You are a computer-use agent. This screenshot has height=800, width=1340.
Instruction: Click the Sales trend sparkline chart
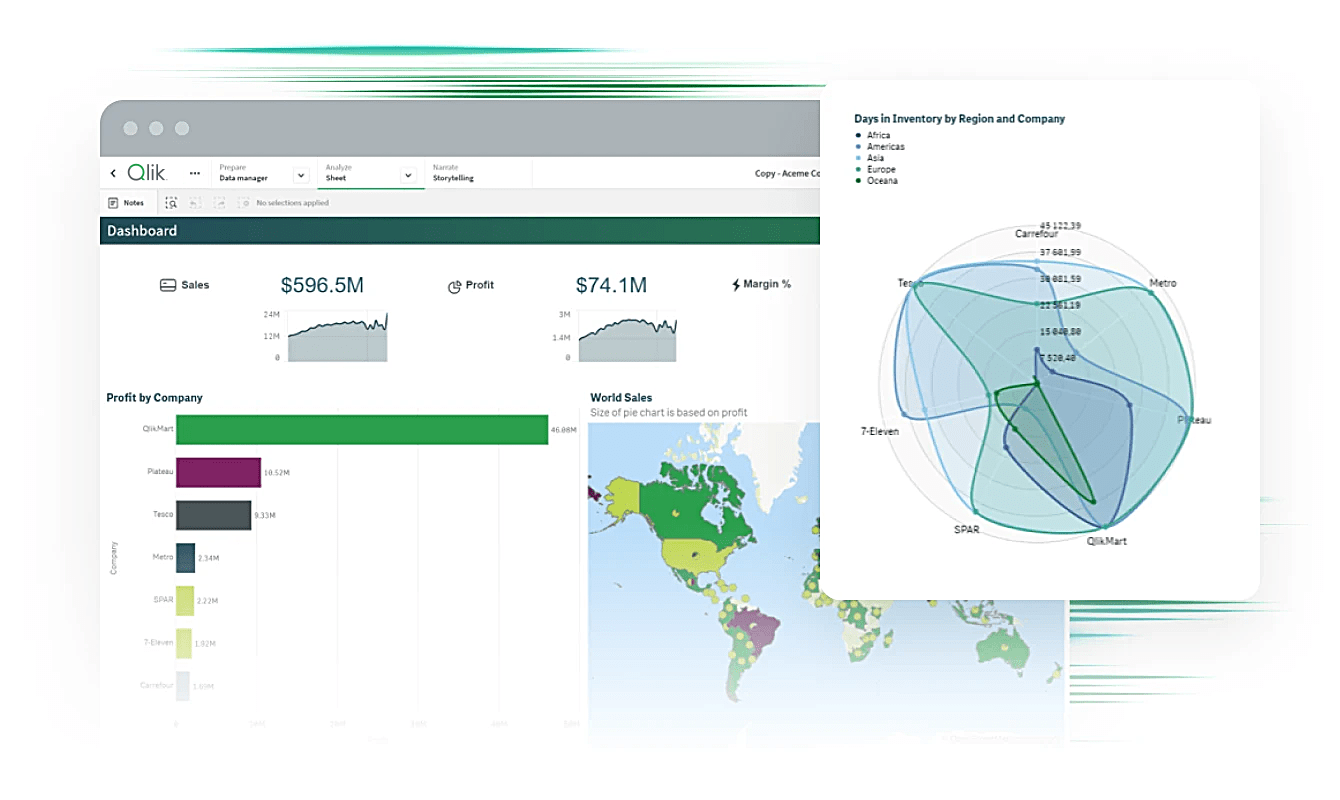pyautogui.click(x=338, y=337)
